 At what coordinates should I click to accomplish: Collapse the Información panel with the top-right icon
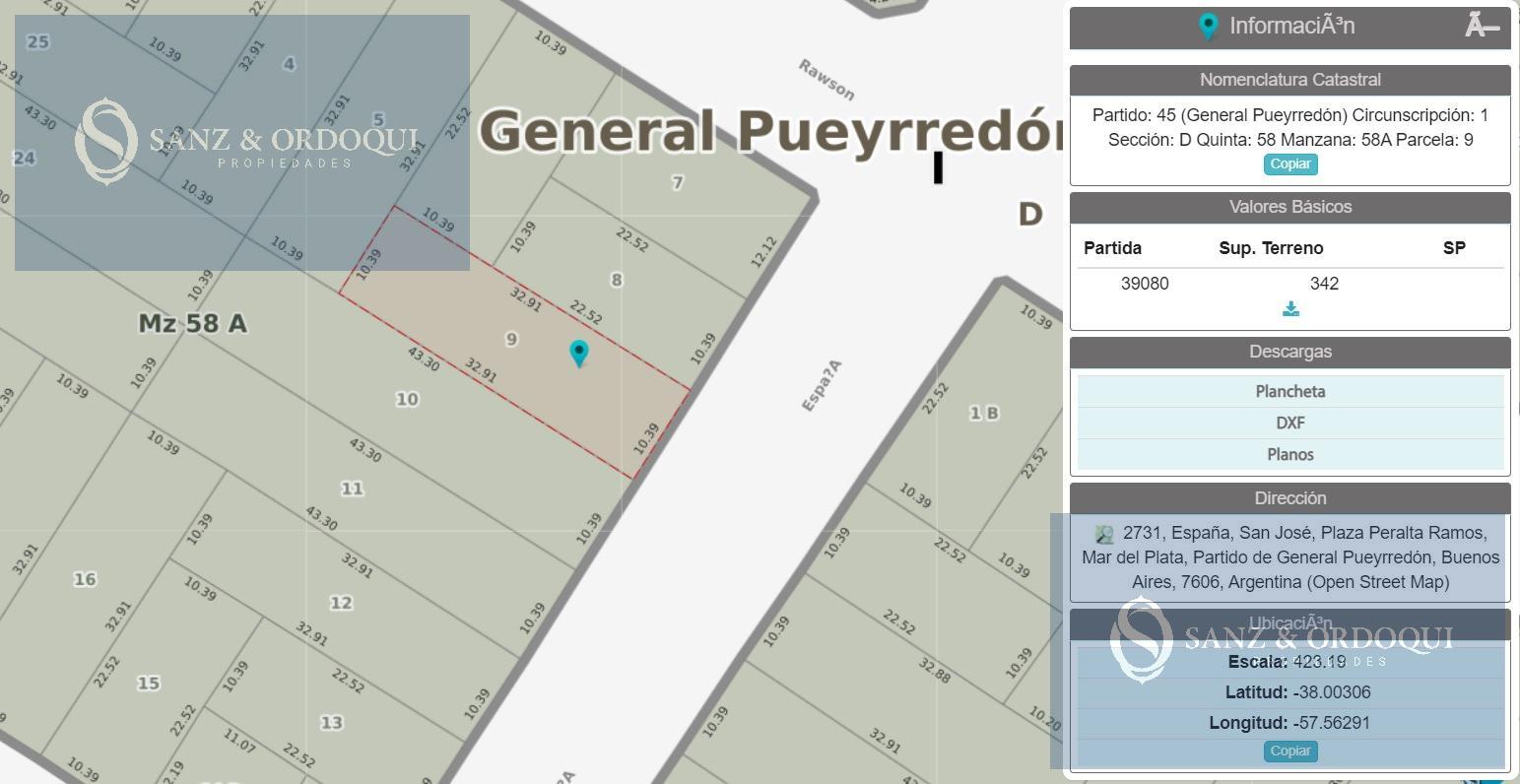click(x=1482, y=26)
